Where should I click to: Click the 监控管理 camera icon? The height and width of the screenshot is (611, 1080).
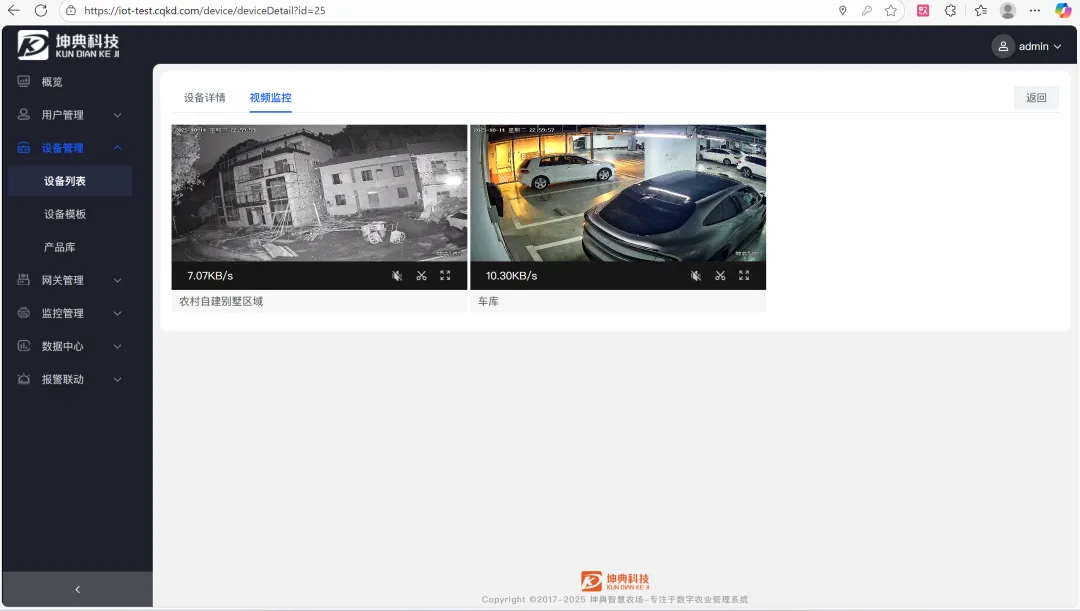(23, 313)
